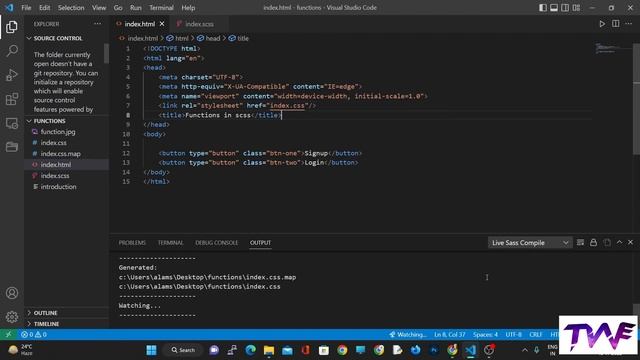Screen dimensions: 640x360
Task: Select function.jpg in file tree
Action: click(57, 132)
